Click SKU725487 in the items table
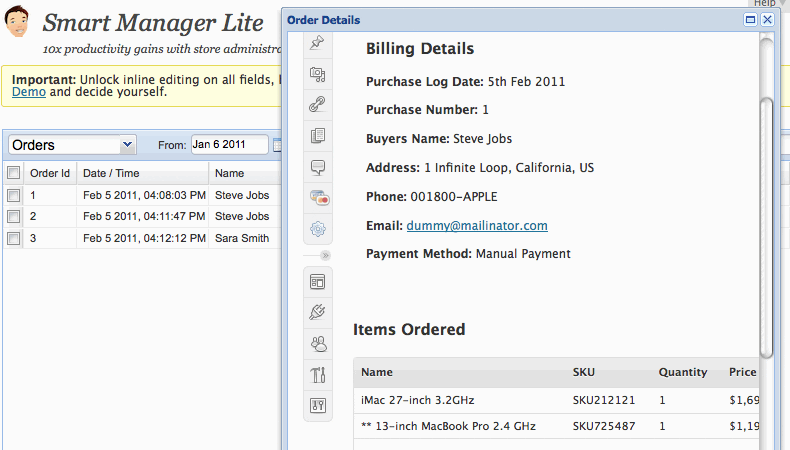The height and width of the screenshot is (450, 790). pyautogui.click(x=604, y=426)
